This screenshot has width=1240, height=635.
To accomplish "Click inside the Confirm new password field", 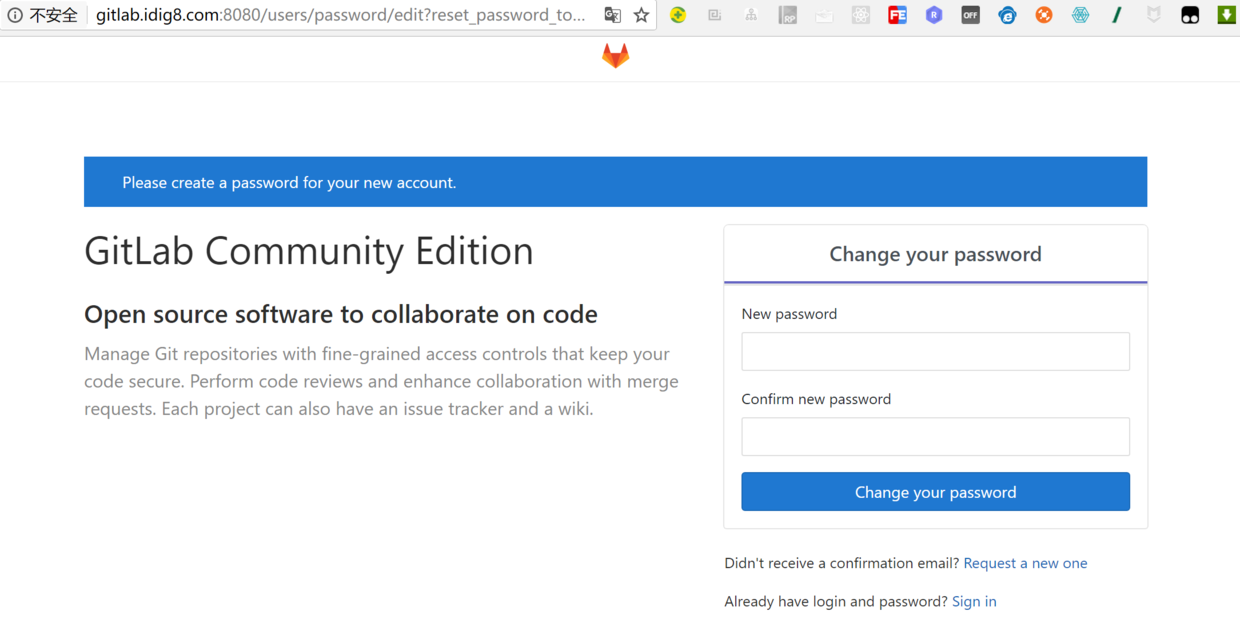I will point(934,436).
